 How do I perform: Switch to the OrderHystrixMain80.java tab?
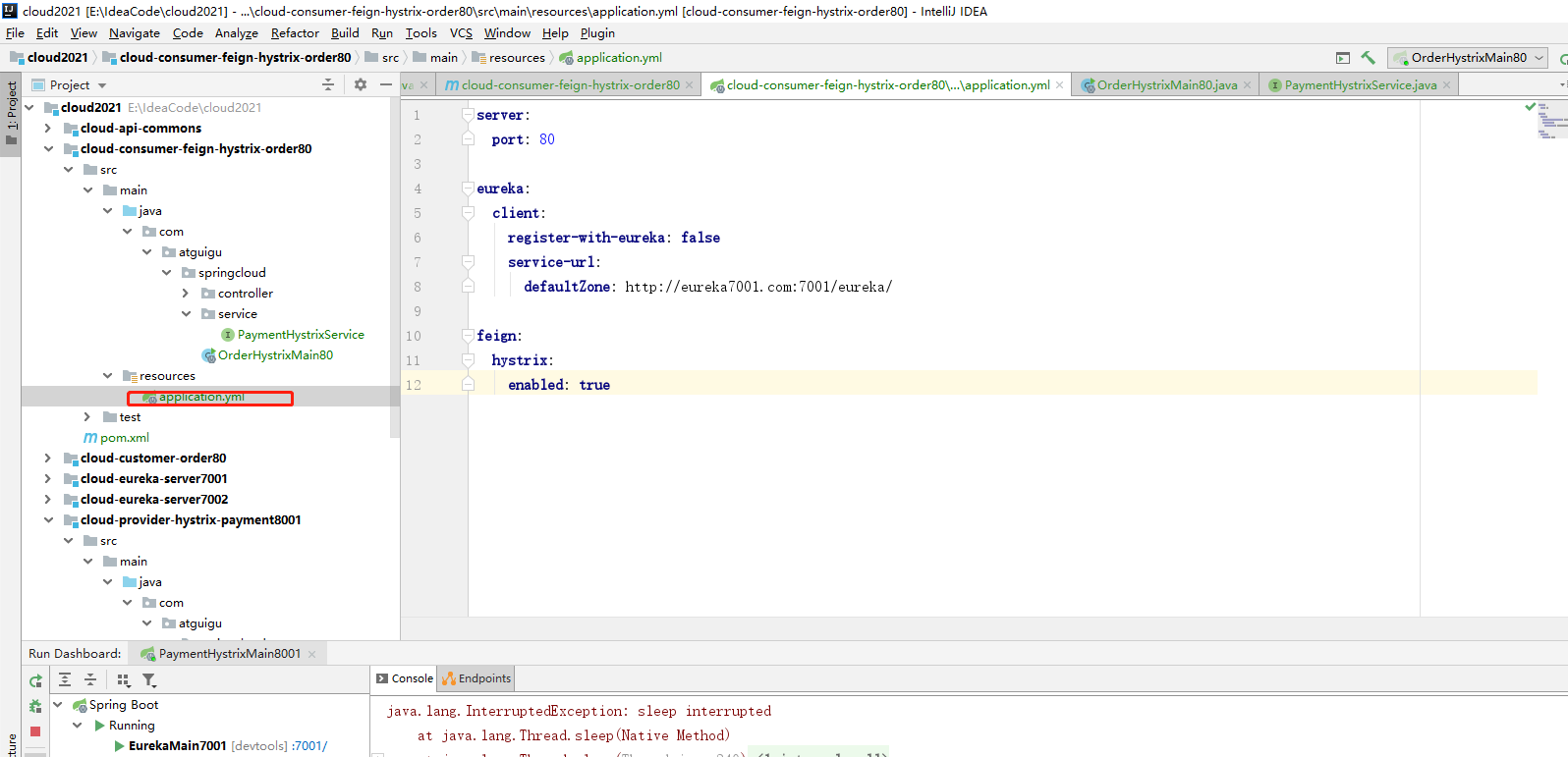click(x=1167, y=85)
